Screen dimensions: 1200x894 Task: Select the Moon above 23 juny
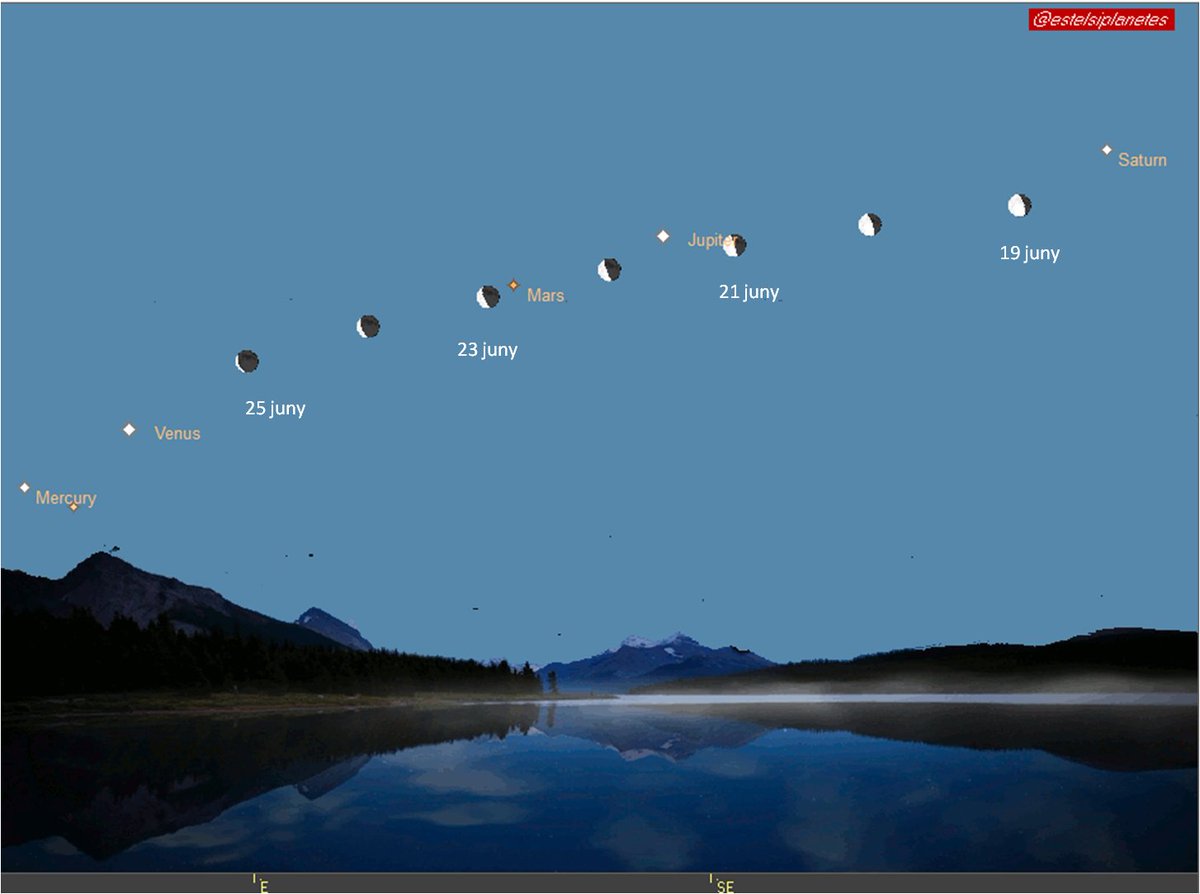(x=488, y=297)
